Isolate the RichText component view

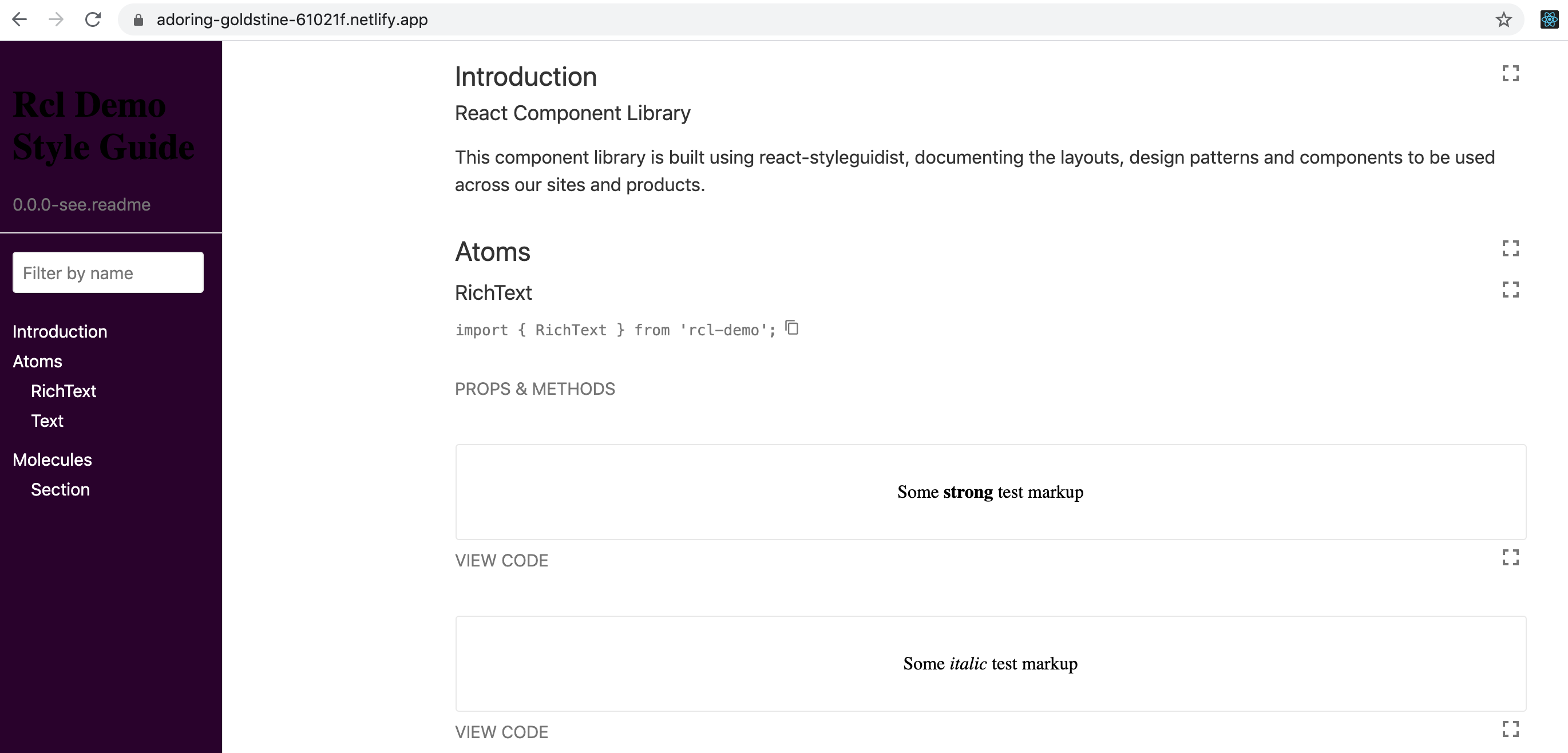1510,290
